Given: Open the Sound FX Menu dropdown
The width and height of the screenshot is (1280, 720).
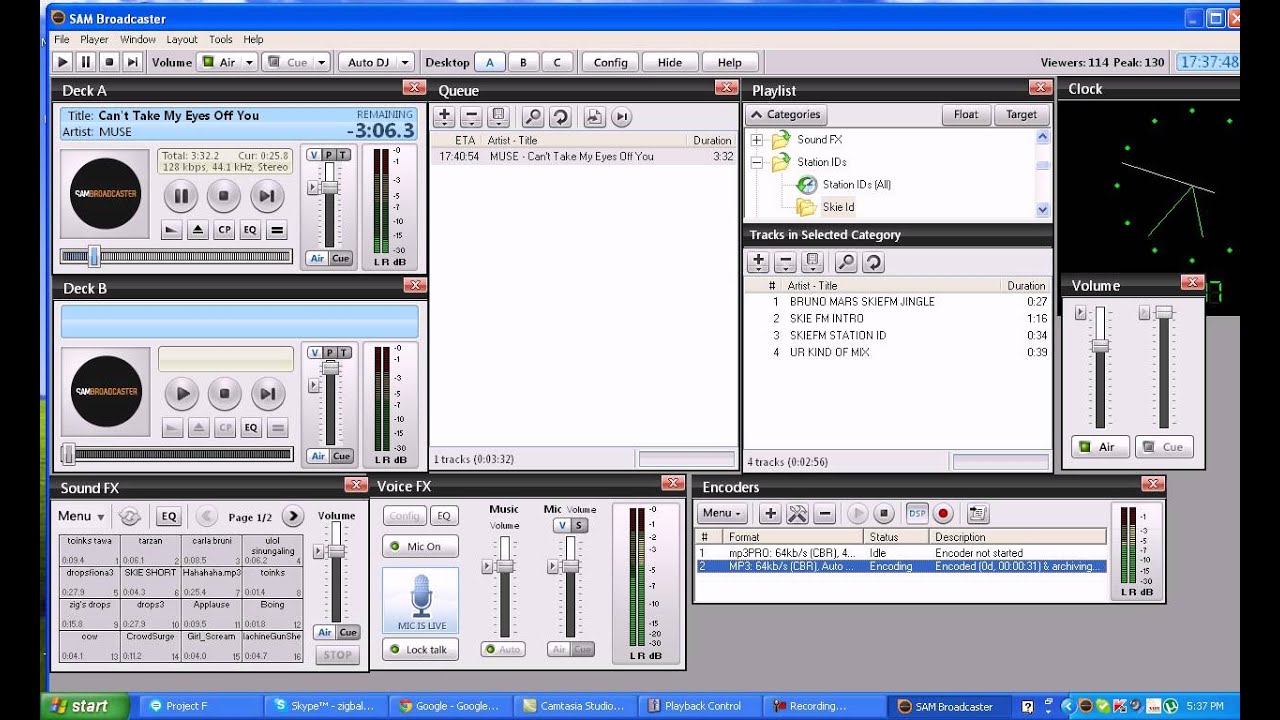Looking at the screenshot, I should coord(81,516).
